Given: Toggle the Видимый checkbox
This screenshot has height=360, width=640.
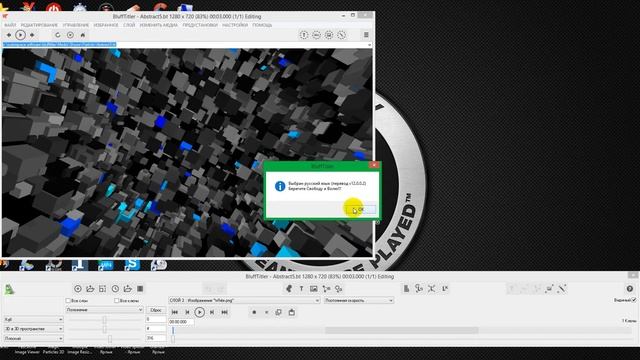Looking at the screenshot, I should point(633,300).
